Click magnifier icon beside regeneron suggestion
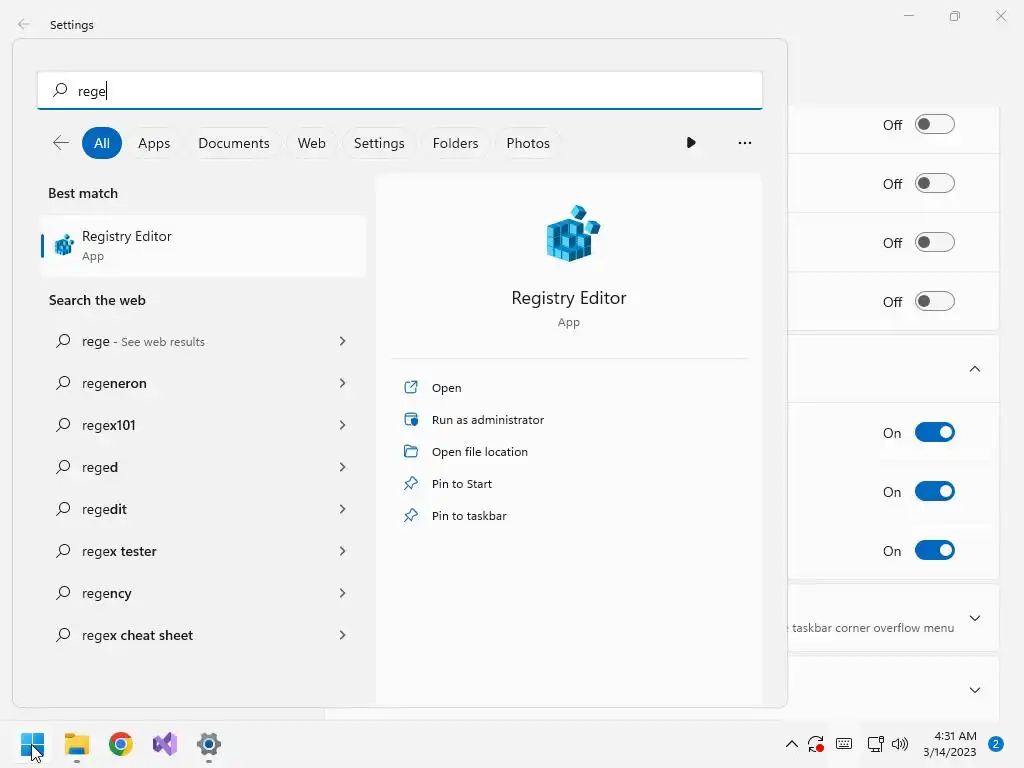 click(x=63, y=383)
